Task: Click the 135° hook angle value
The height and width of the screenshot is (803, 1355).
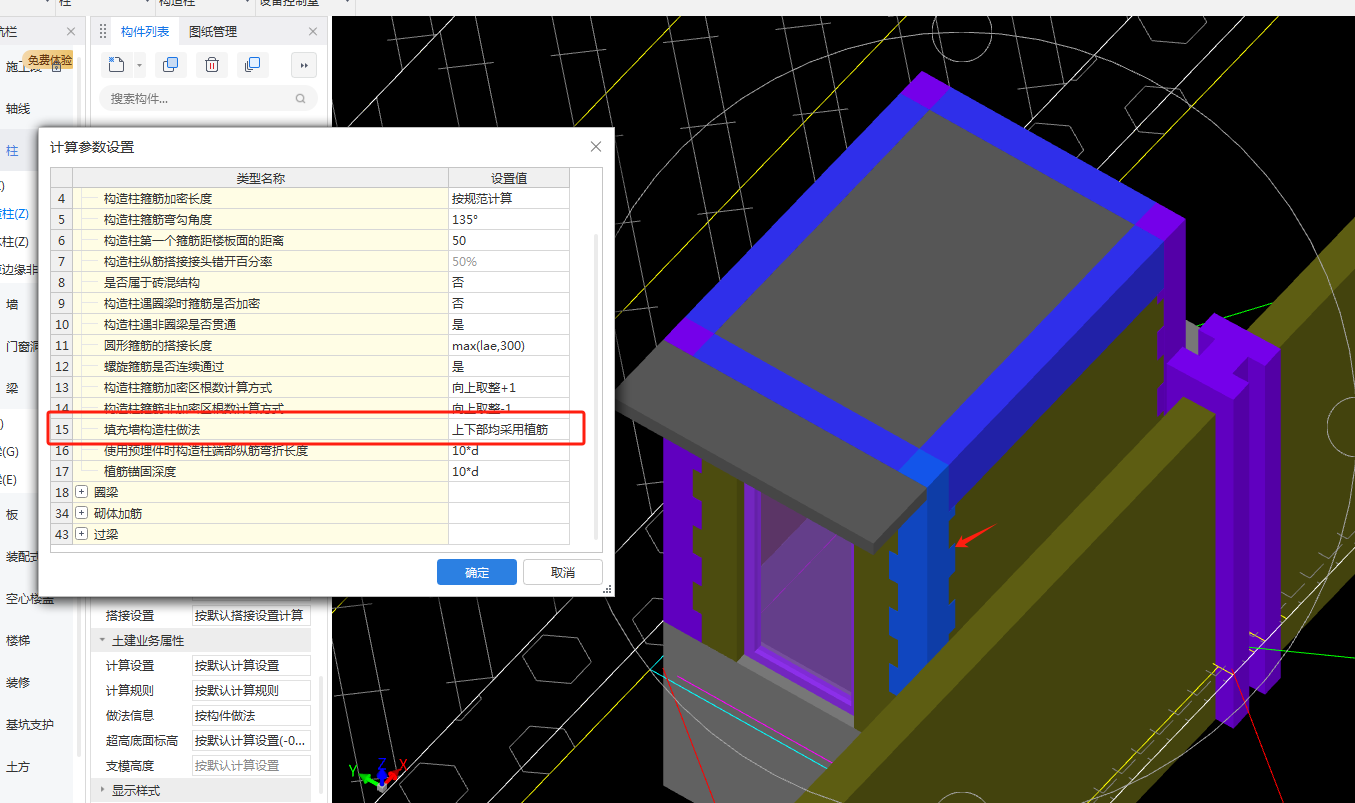Action: coord(509,219)
